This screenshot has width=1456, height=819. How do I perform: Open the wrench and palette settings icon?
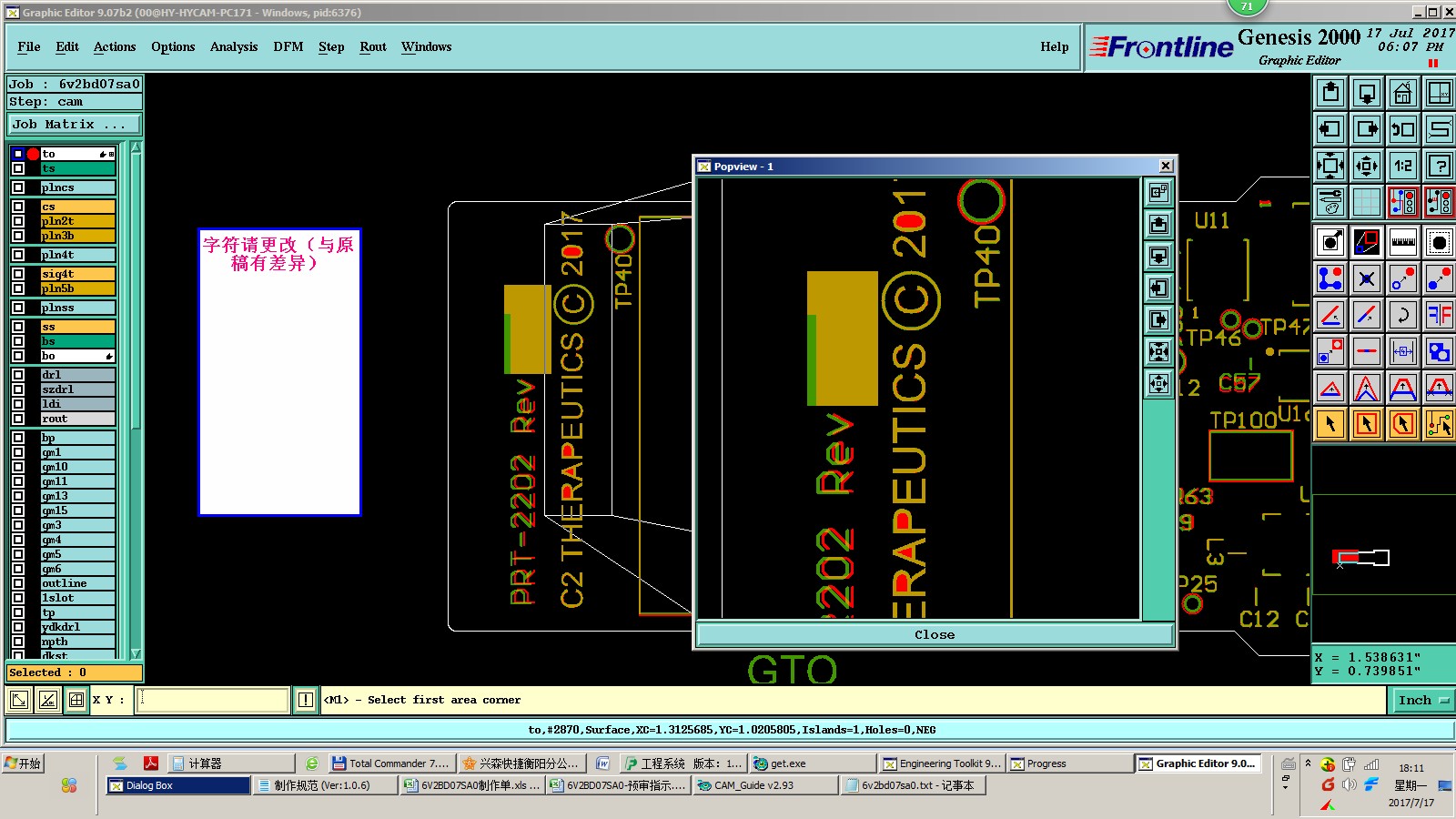1330,202
